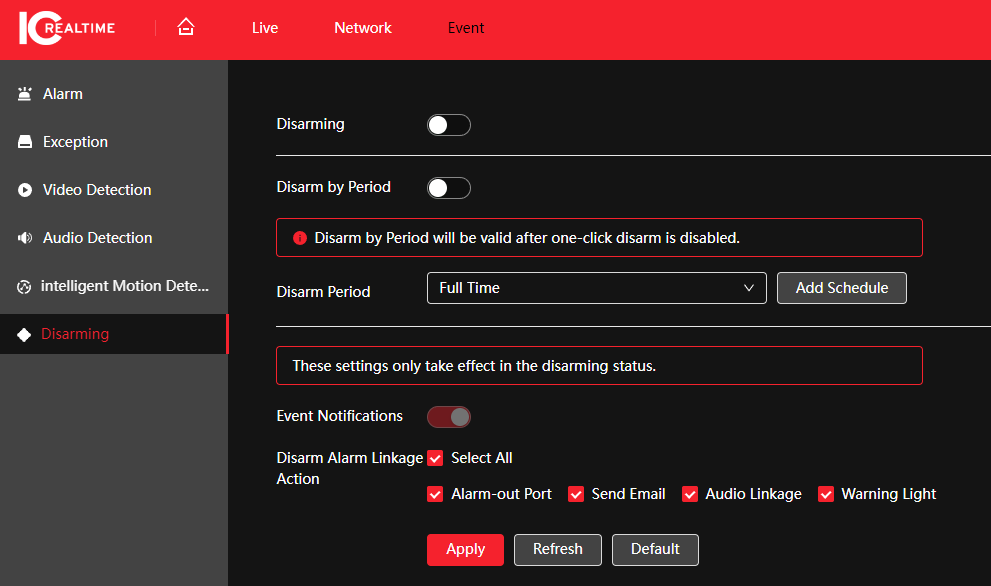Open the Audio Detection menu item
This screenshot has width=991, height=586.
pos(114,238)
